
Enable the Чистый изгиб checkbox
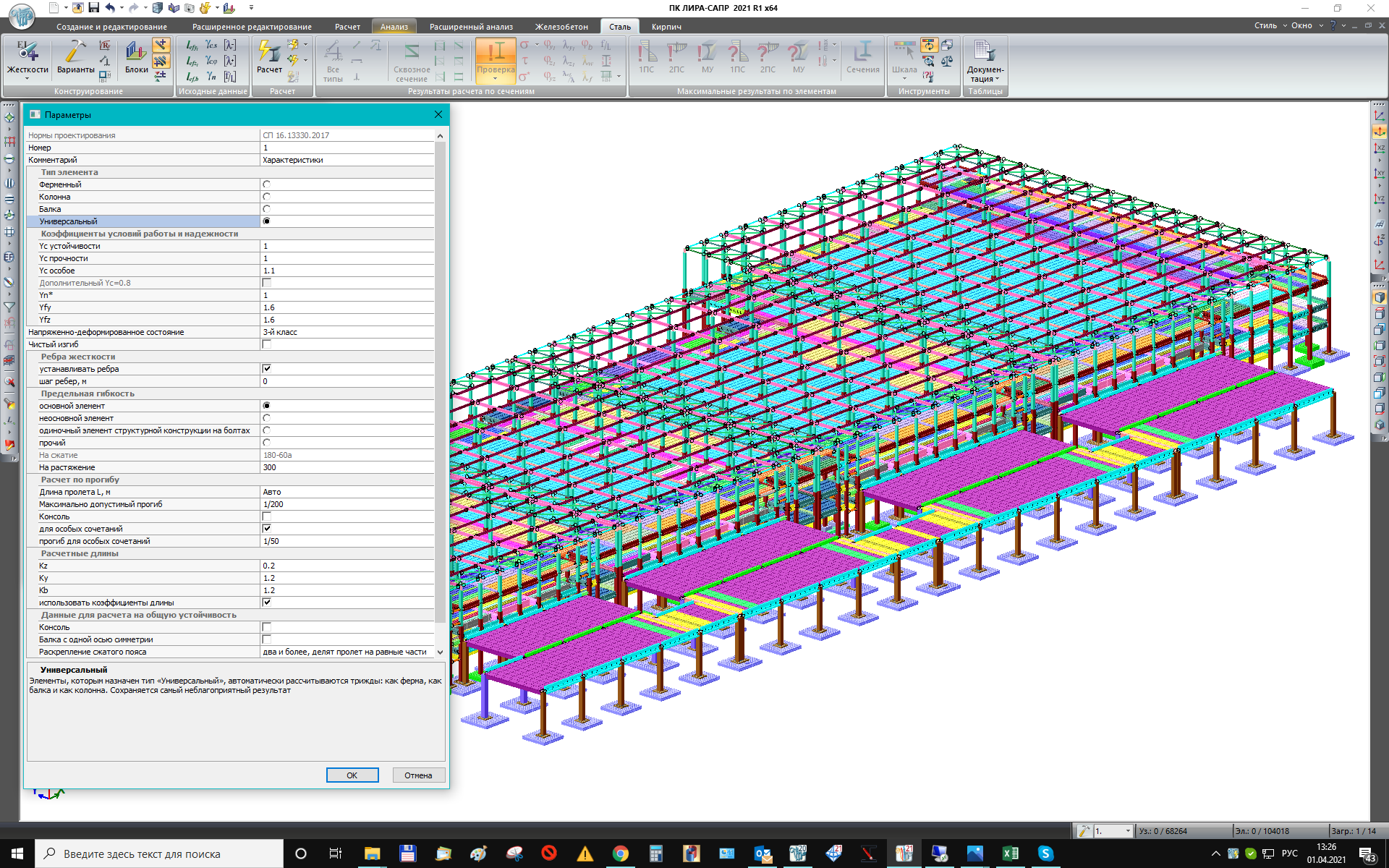266,344
